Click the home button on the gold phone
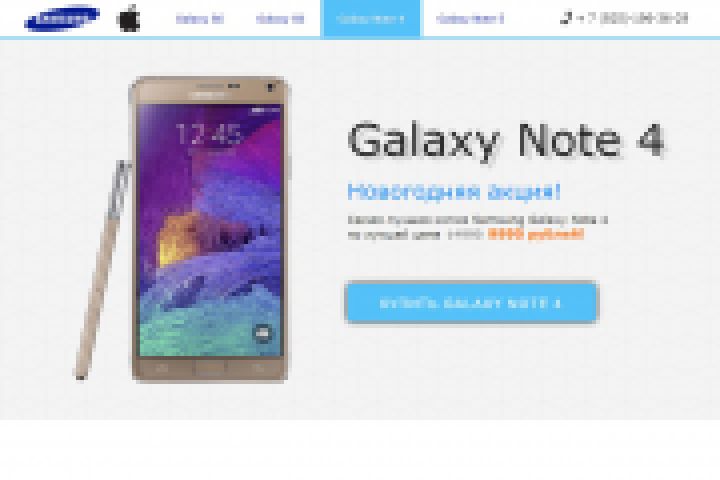Image resolution: width=720 pixels, height=480 pixels. 209,368
